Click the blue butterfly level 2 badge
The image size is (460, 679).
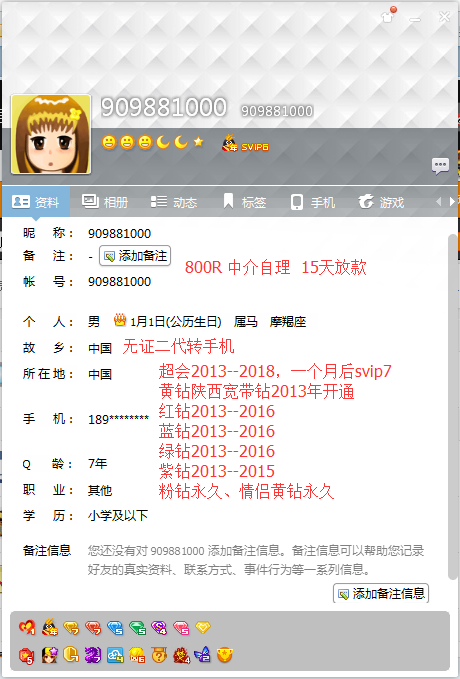point(202,655)
